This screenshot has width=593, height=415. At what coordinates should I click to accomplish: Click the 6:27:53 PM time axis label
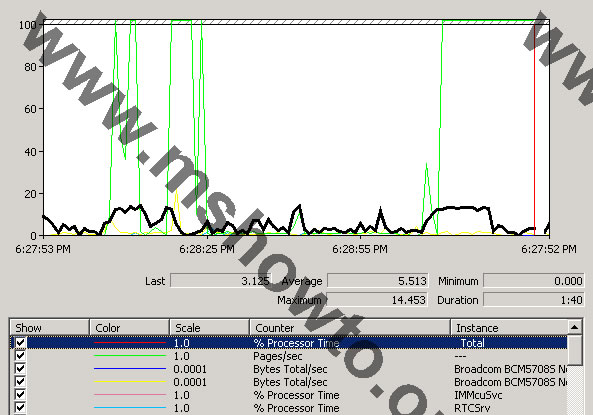click(x=43, y=249)
